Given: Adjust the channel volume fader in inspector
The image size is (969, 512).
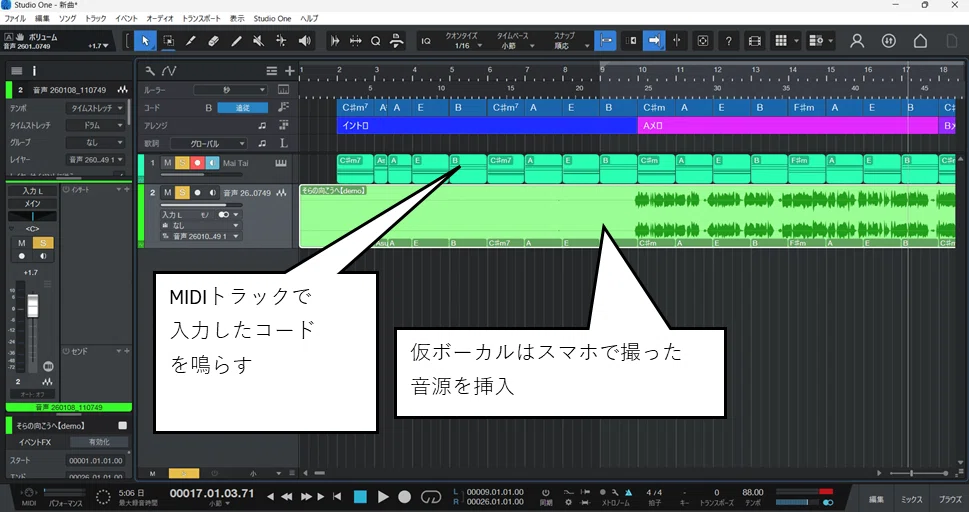Looking at the screenshot, I should click(33, 306).
